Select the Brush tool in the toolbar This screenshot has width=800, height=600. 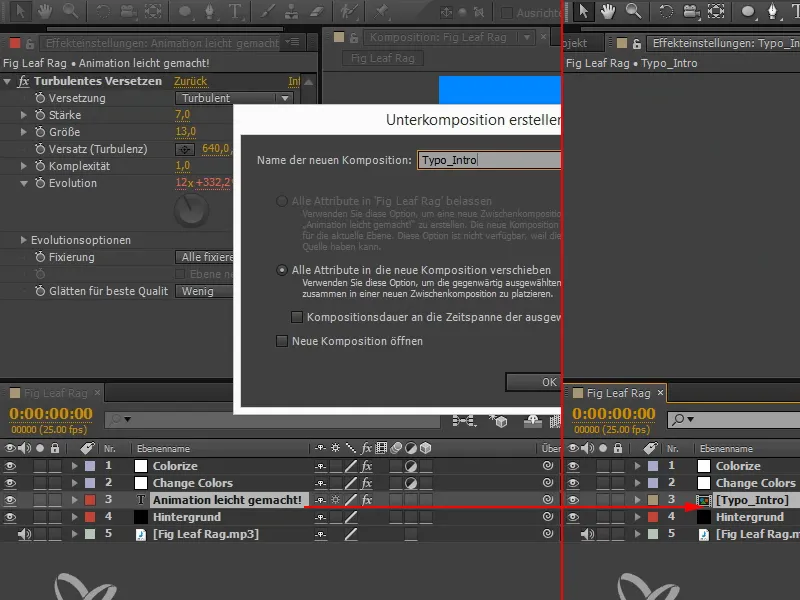pos(267,11)
